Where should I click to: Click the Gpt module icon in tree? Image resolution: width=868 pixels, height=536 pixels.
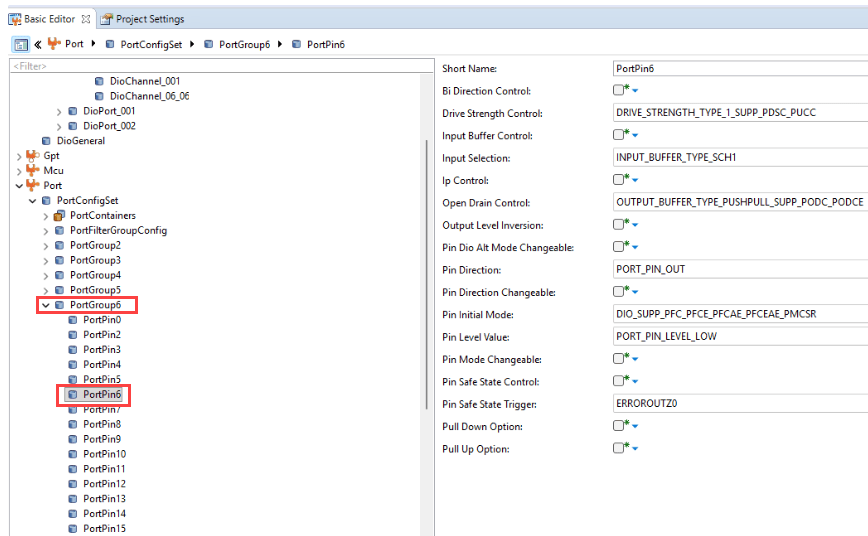33,156
